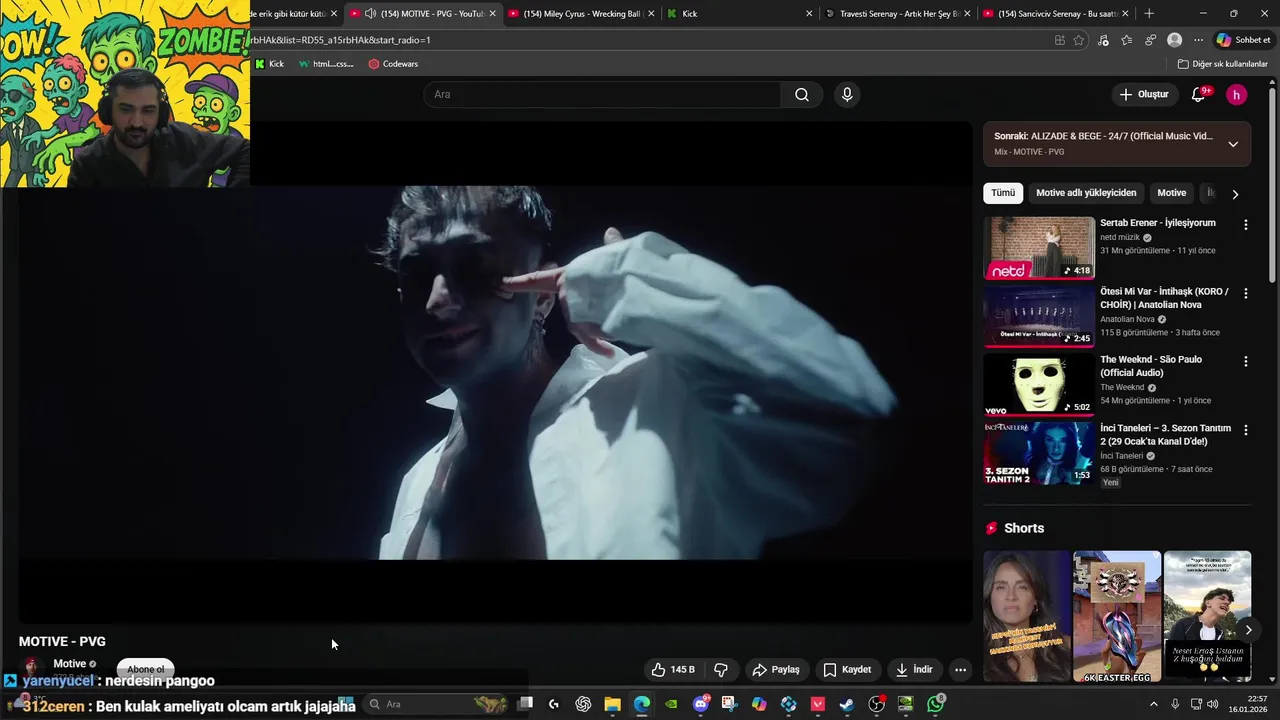The height and width of the screenshot is (720, 1280).
Task: Download the video with İndir
Action: pyautogui.click(x=914, y=669)
